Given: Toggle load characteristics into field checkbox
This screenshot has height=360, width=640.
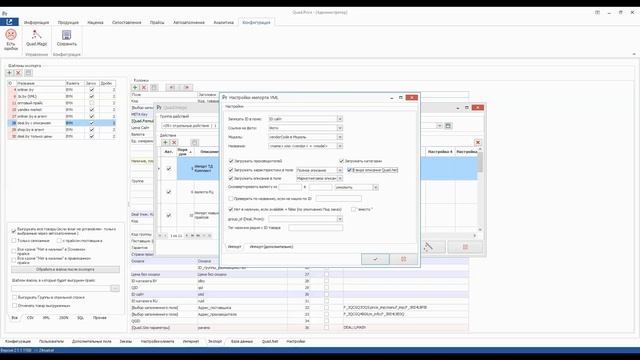Looking at the screenshot, I should click(x=231, y=170).
